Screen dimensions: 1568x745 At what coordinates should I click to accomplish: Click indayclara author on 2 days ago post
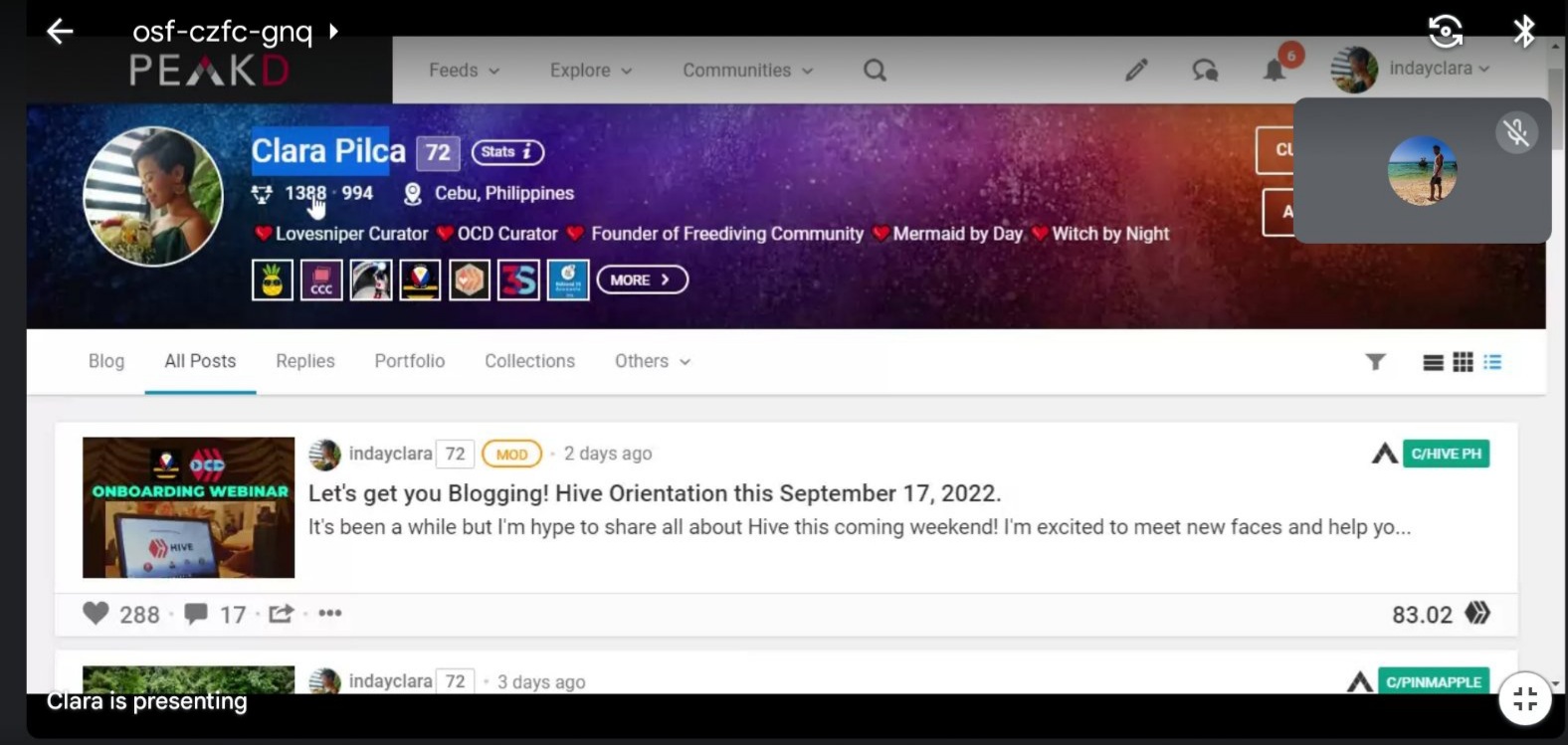[390, 454]
